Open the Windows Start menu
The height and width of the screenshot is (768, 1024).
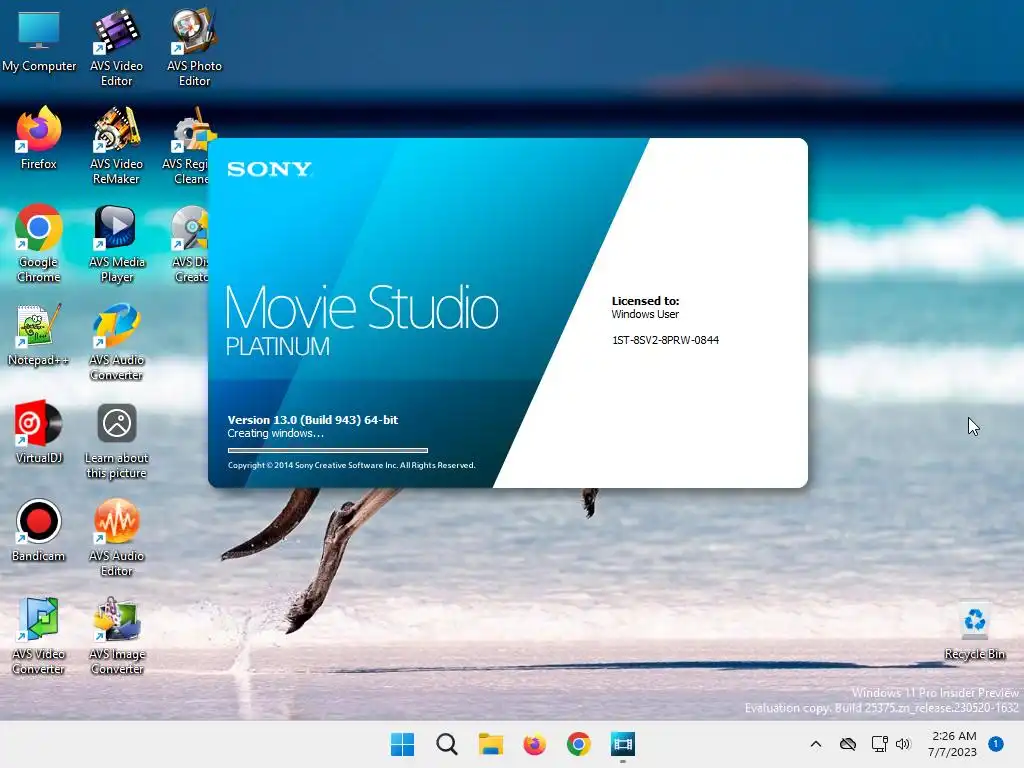click(402, 744)
